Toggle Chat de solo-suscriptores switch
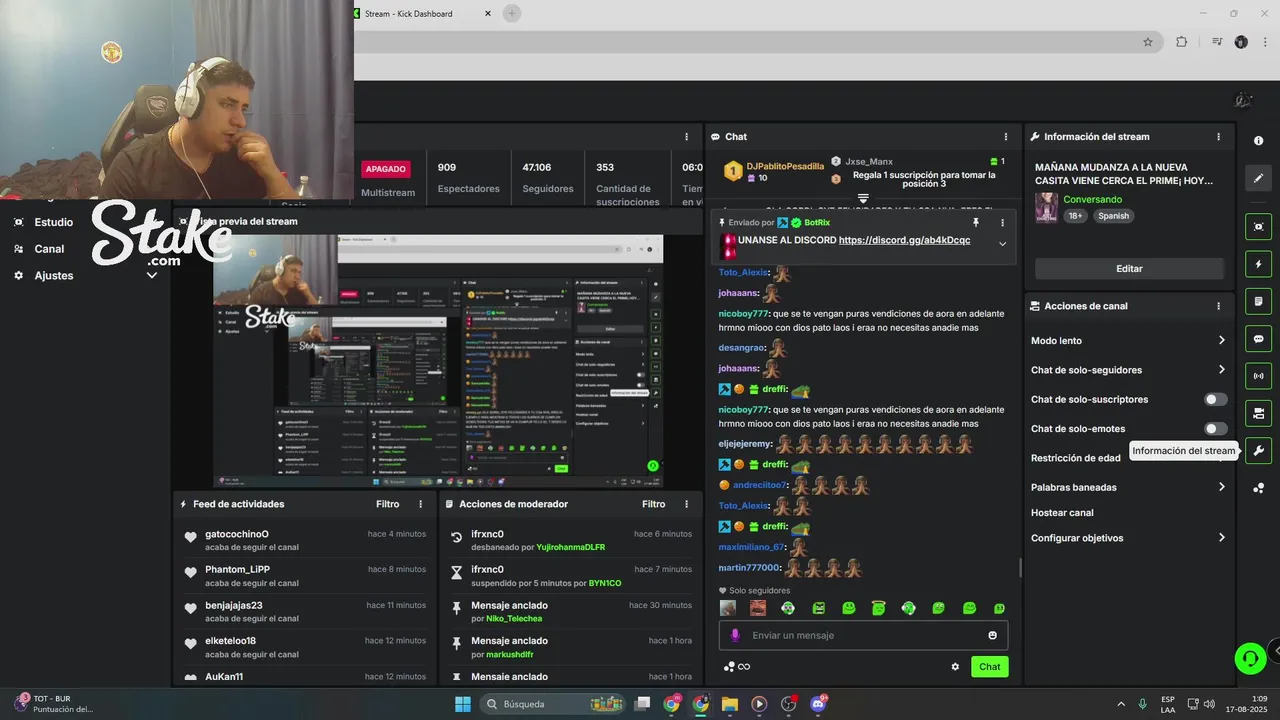This screenshot has height=720, width=1280. (x=1215, y=399)
